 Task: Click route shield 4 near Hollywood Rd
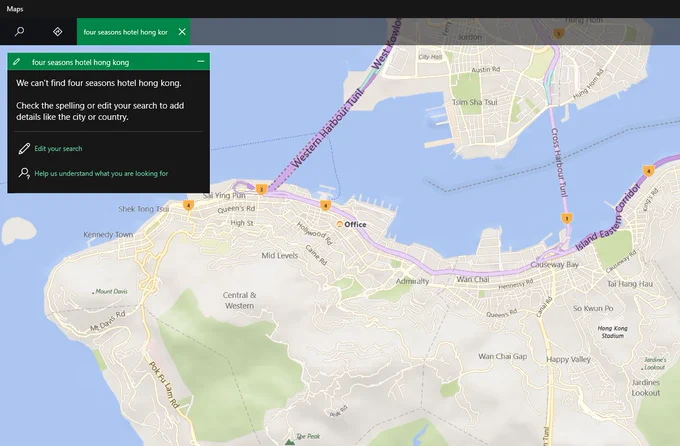[x=325, y=206]
